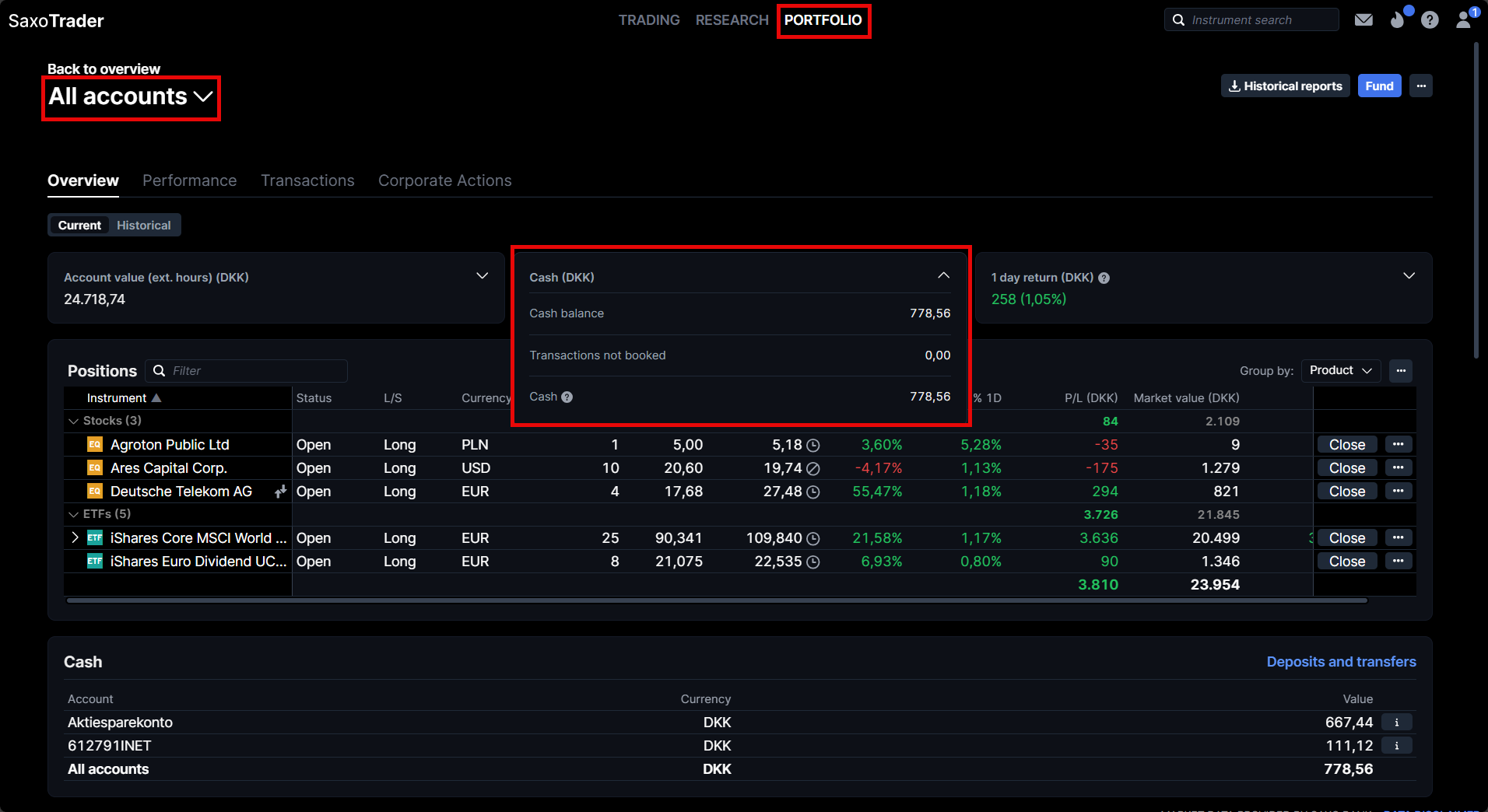Expand the iShares Core MSCI World row
1488x812 pixels.
(75, 537)
